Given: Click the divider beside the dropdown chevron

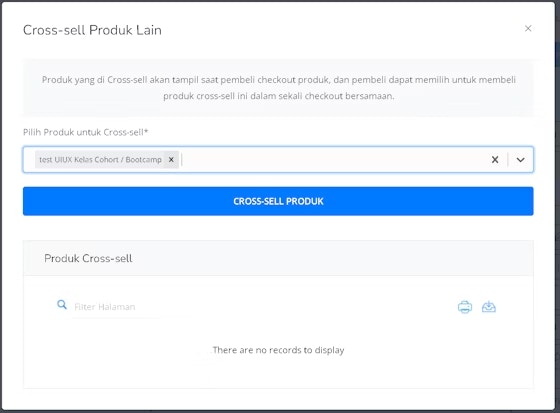Looking at the screenshot, I should click(508, 160).
